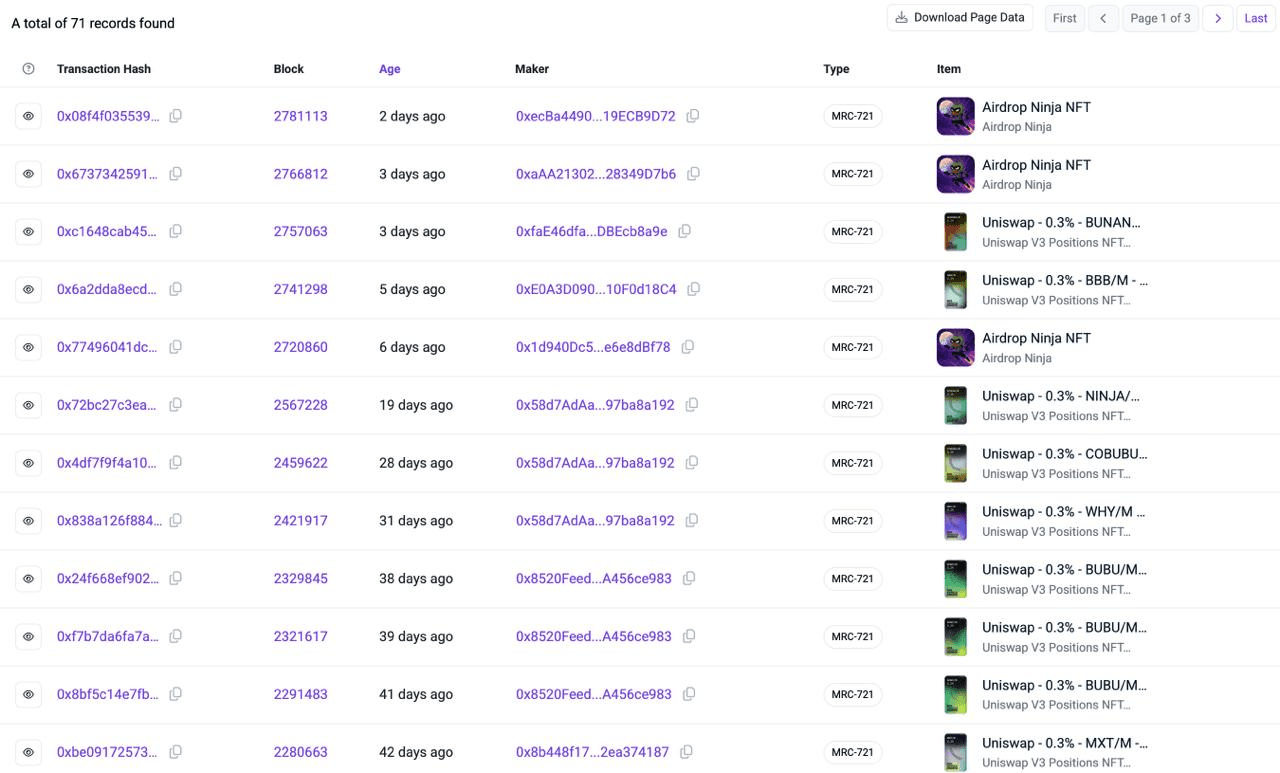Preview details of transaction 0xf7b7da6fa7a
Image resolution: width=1280 pixels, height=773 pixels.
click(28, 636)
